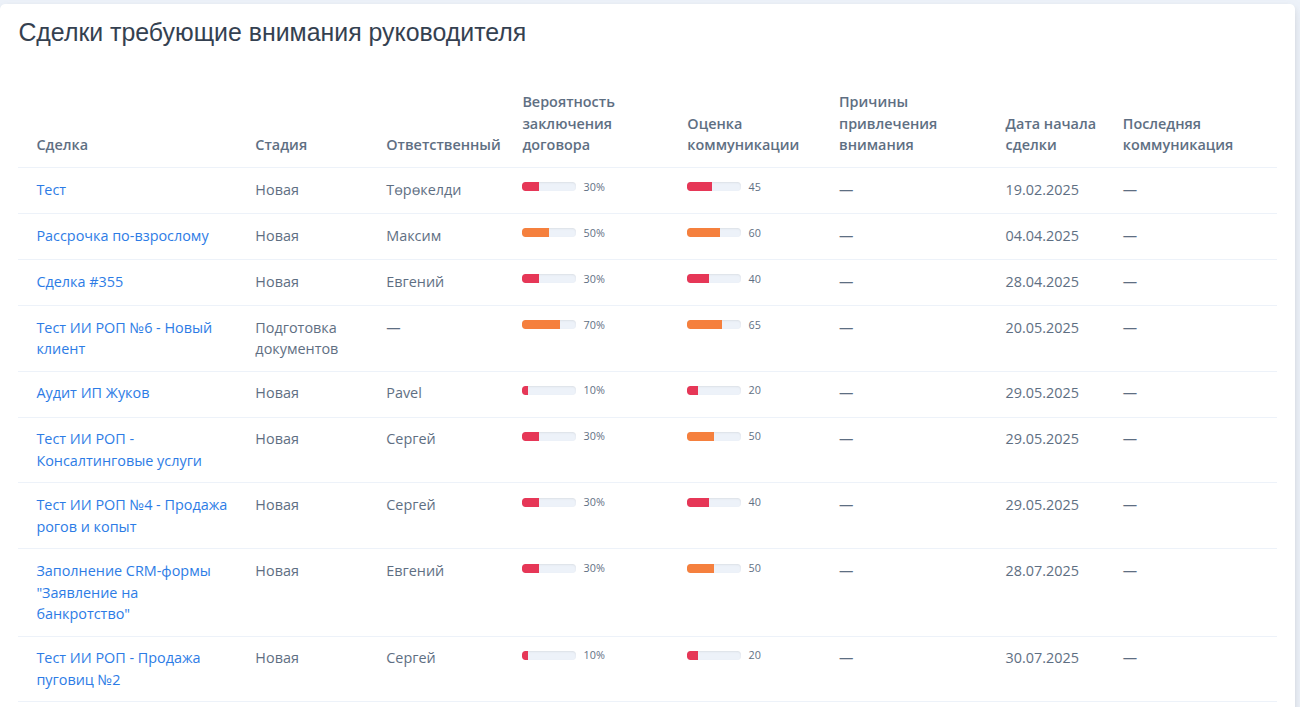1300x707 pixels.
Task: Click the "Сделка #355" link
Action: coord(80,282)
